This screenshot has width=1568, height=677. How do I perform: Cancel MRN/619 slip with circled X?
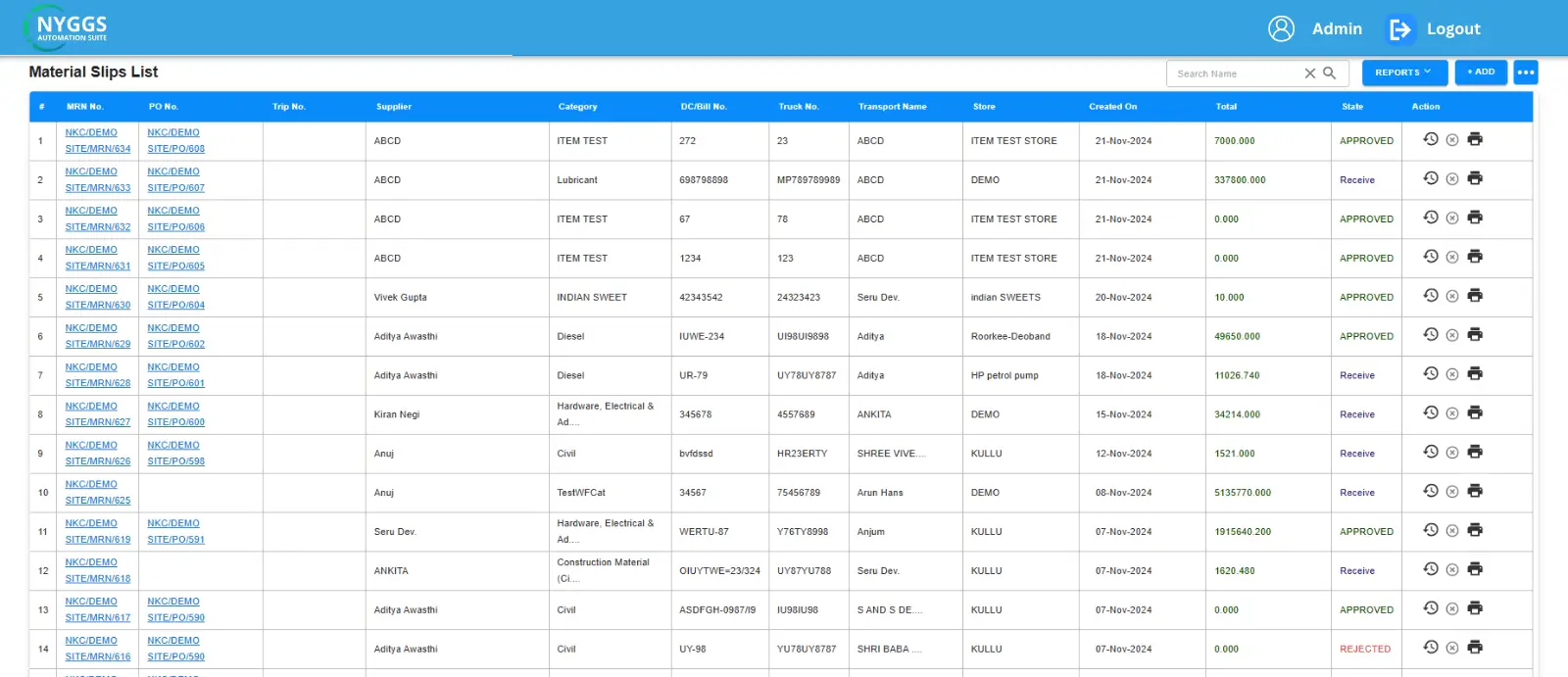pos(1452,531)
